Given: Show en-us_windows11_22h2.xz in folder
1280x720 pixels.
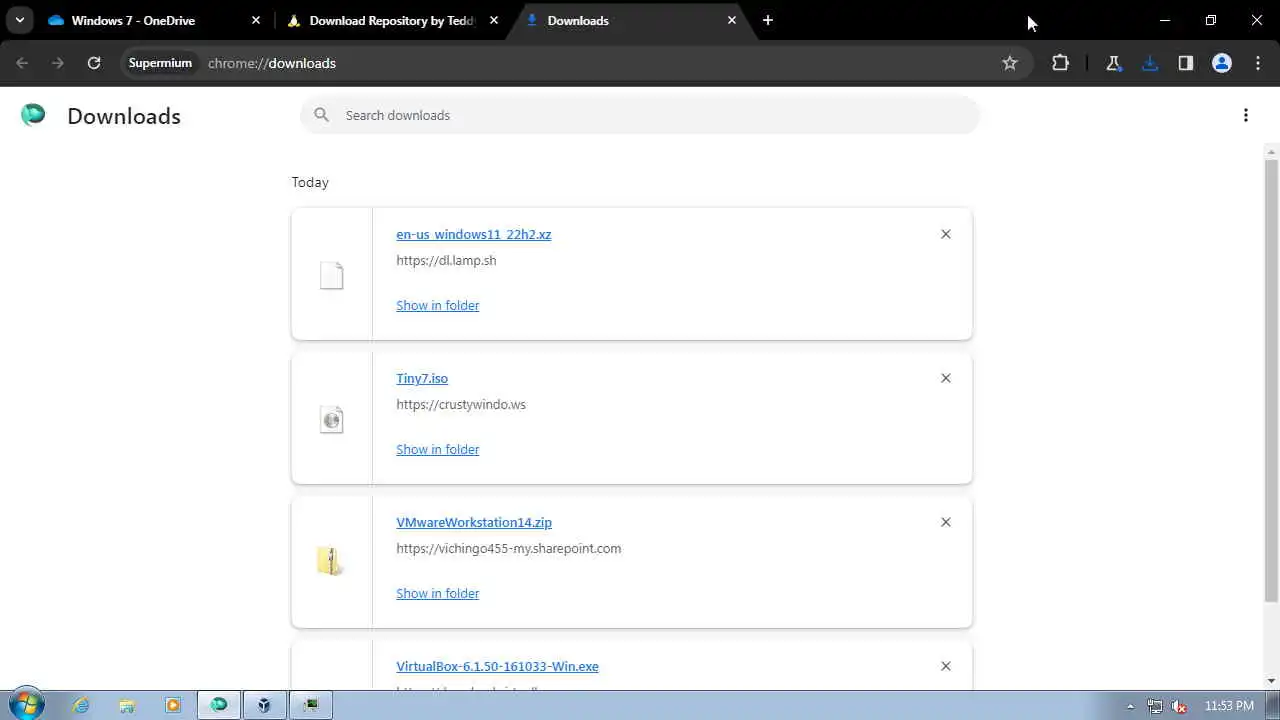Looking at the screenshot, I should tap(438, 305).
